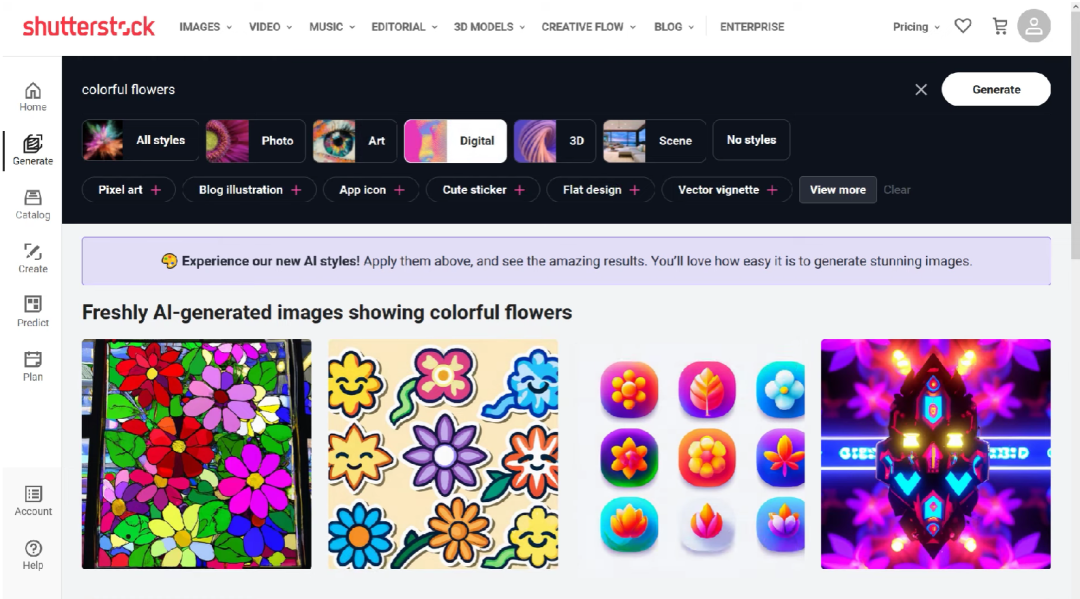Add the Pixel art style chip
Screen dimensions: 1080x599
[x=129, y=190]
